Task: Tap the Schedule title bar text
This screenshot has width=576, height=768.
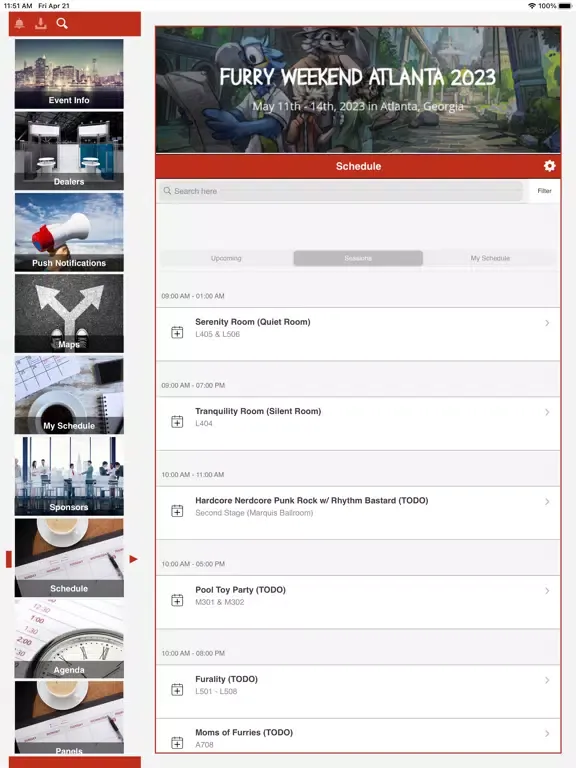Action: tap(358, 166)
